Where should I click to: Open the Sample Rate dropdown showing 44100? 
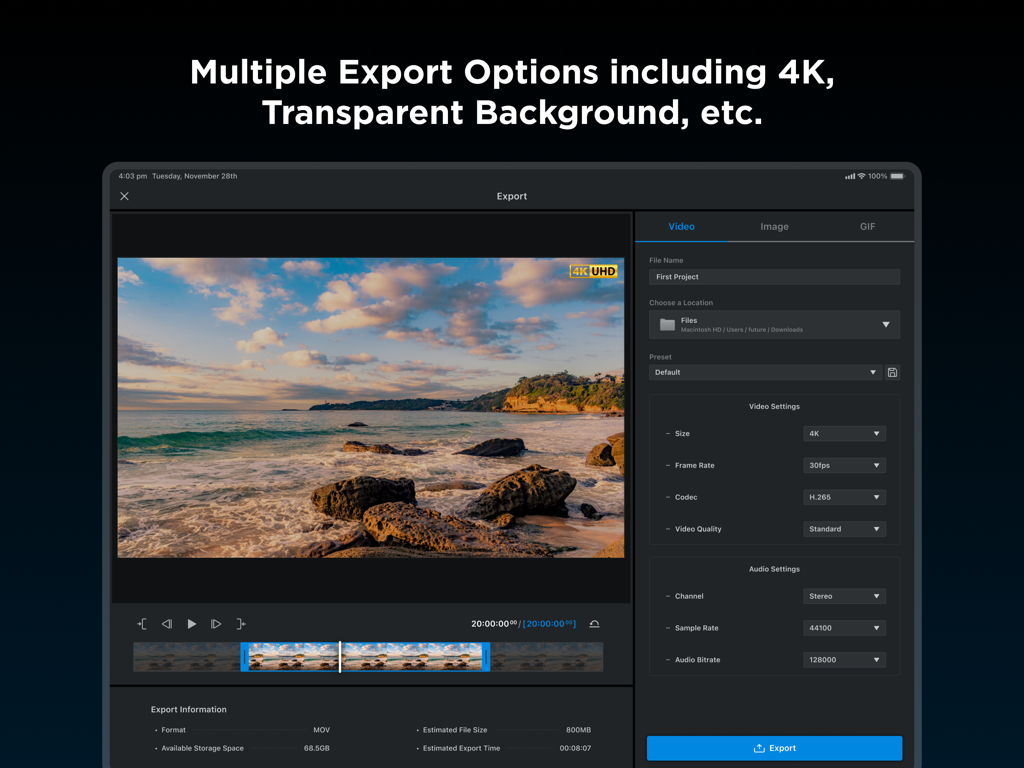[x=844, y=627]
